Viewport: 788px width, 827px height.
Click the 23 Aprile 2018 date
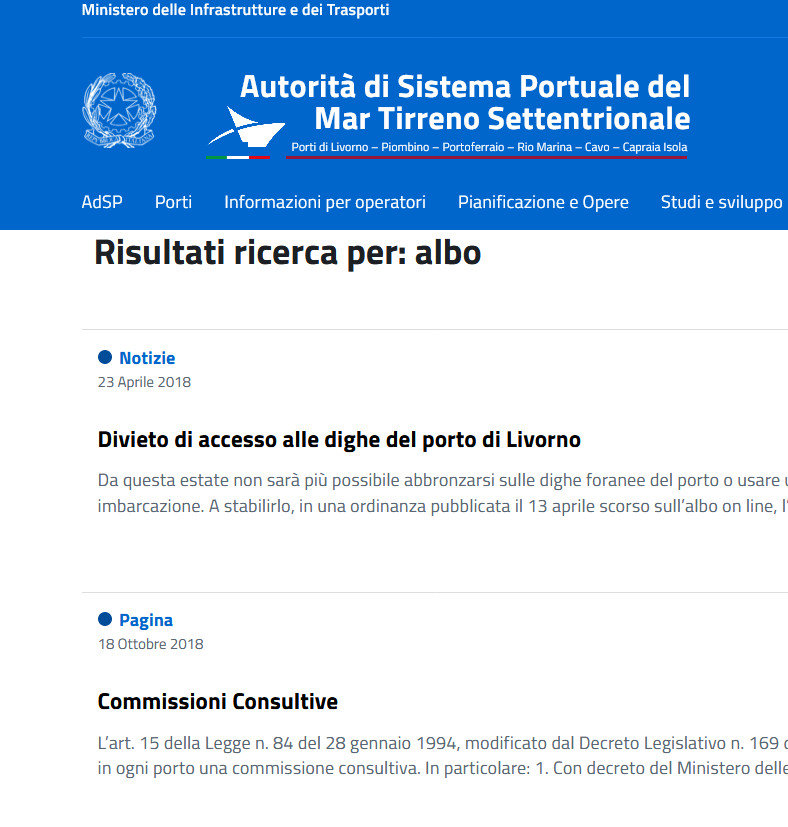coord(144,382)
